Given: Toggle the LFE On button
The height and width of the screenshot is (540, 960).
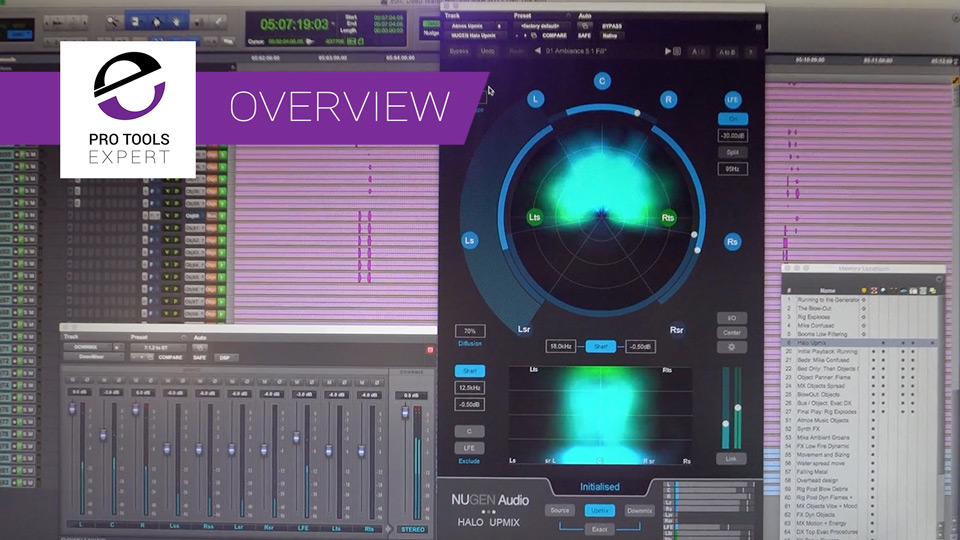Looking at the screenshot, I should tap(733, 118).
